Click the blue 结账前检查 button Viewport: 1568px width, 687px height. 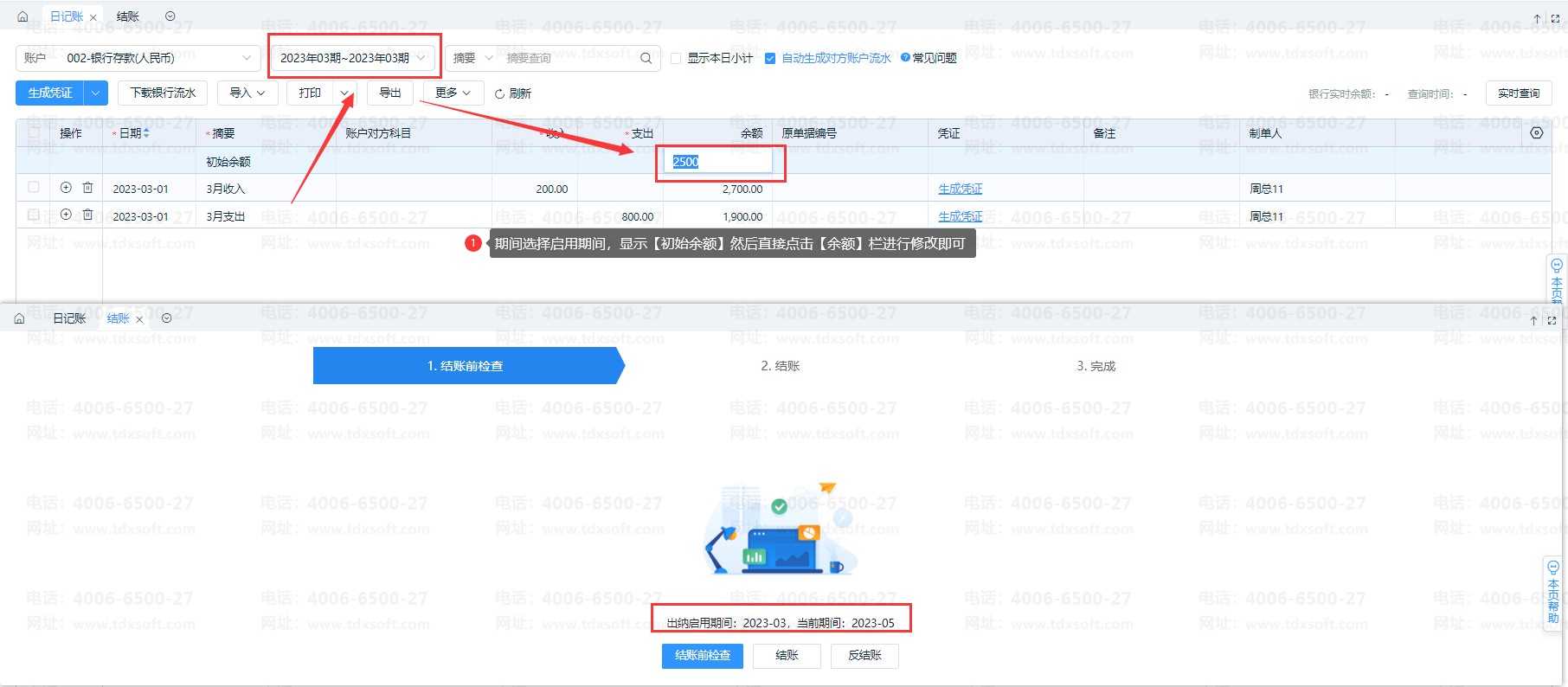(702, 656)
